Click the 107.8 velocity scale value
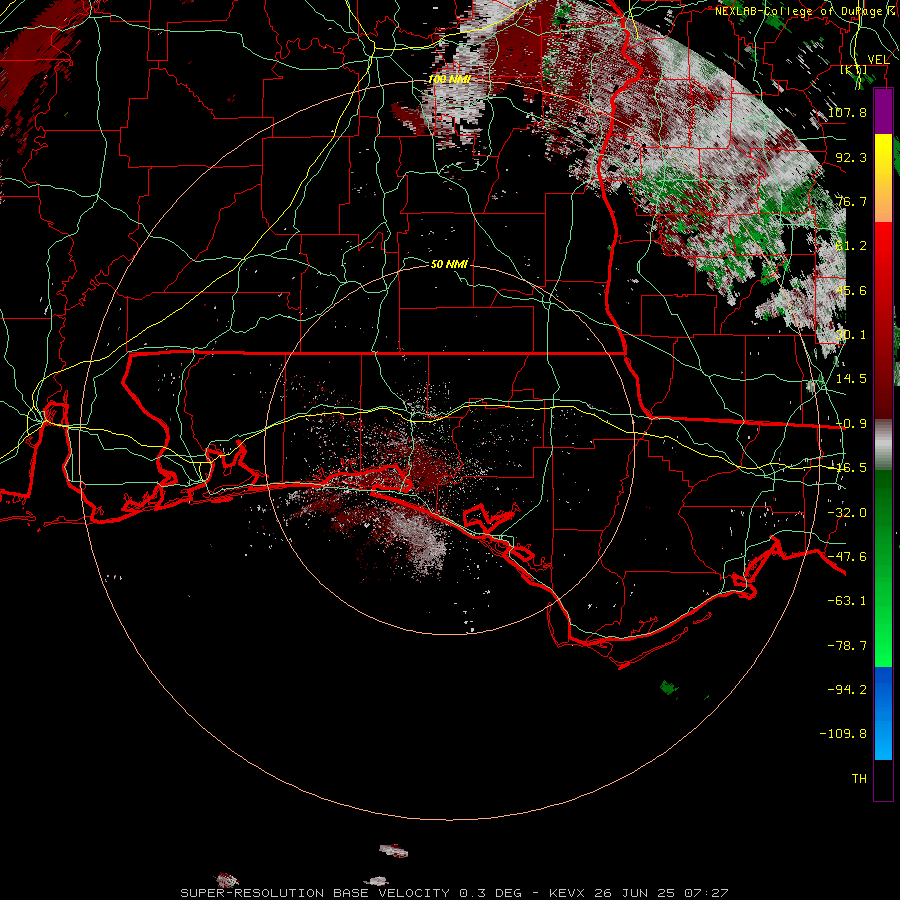Screen dimensions: 900x900 (x=847, y=112)
